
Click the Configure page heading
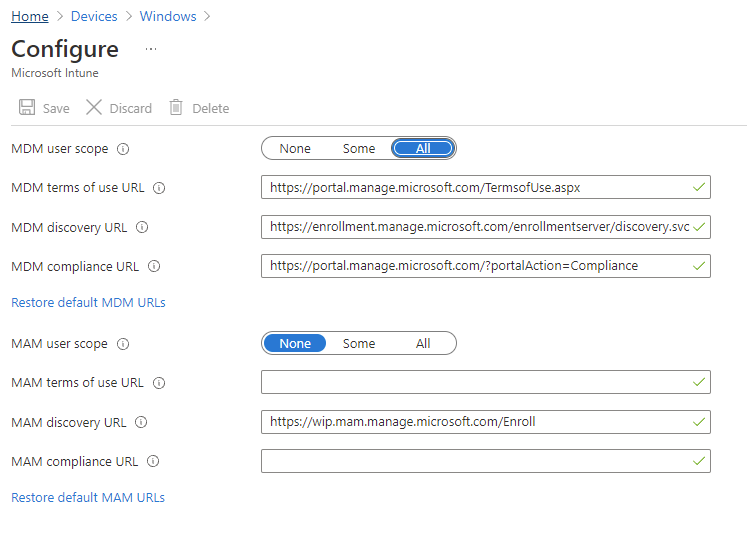coord(65,49)
